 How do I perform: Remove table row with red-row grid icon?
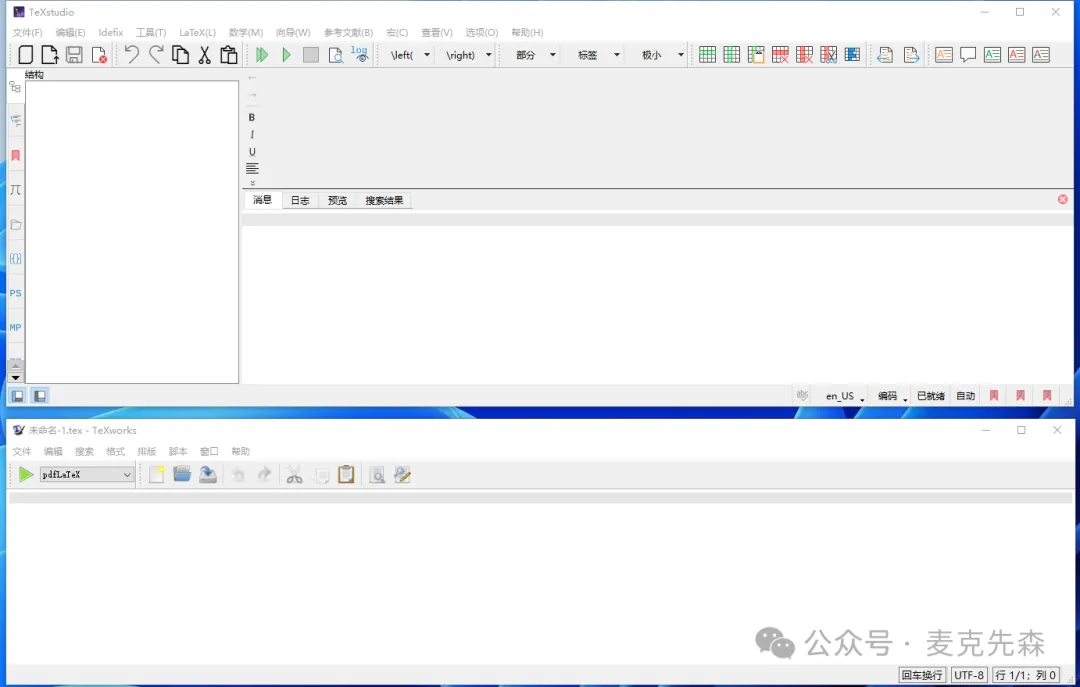(780, 54)
